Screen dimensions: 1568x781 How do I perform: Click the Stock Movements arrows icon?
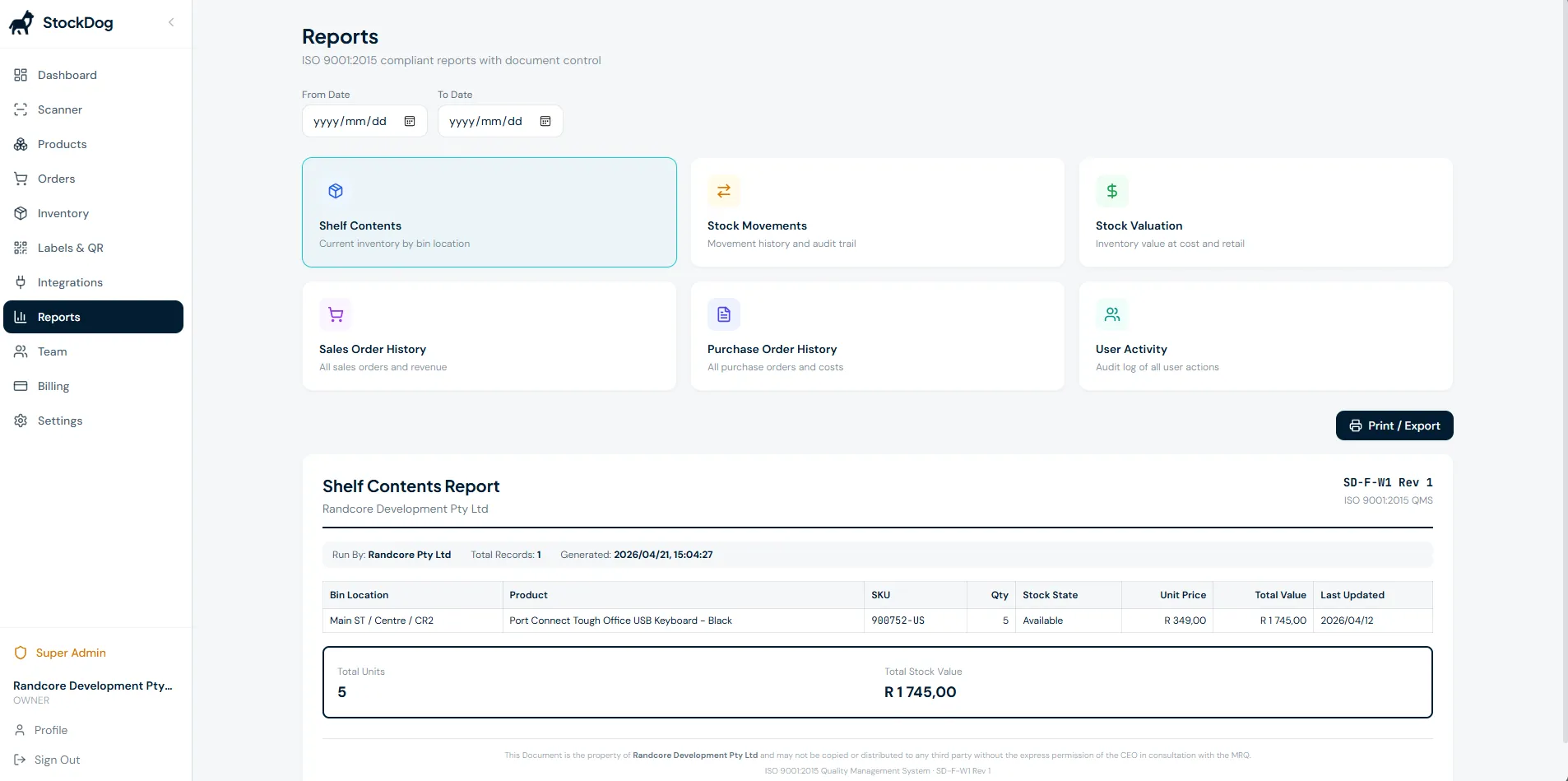[724, 191]
